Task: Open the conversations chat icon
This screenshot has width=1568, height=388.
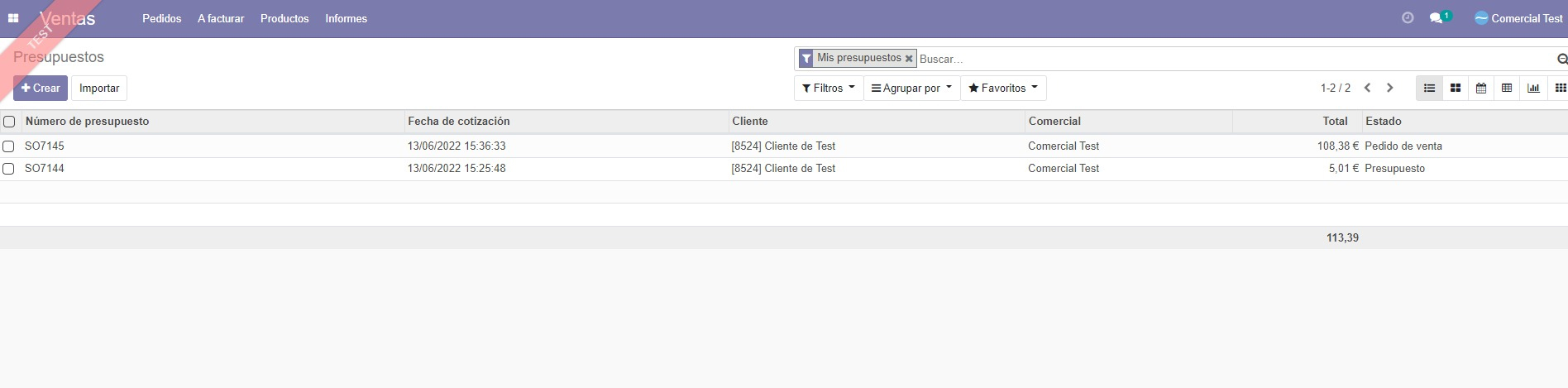Action: (x=1436, y=18)
